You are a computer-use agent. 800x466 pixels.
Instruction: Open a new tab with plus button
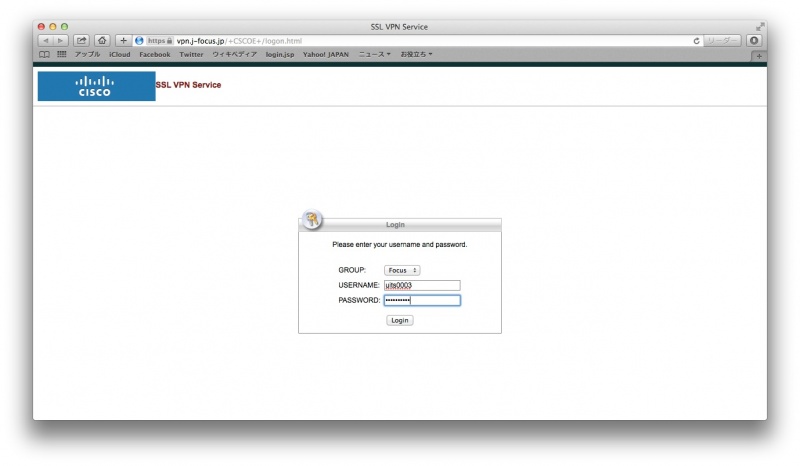click(x=759, y=56)
